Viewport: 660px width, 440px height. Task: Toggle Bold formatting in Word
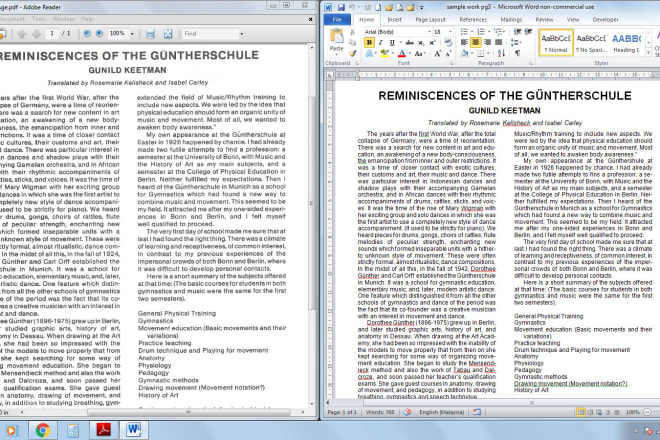(369, 43)
